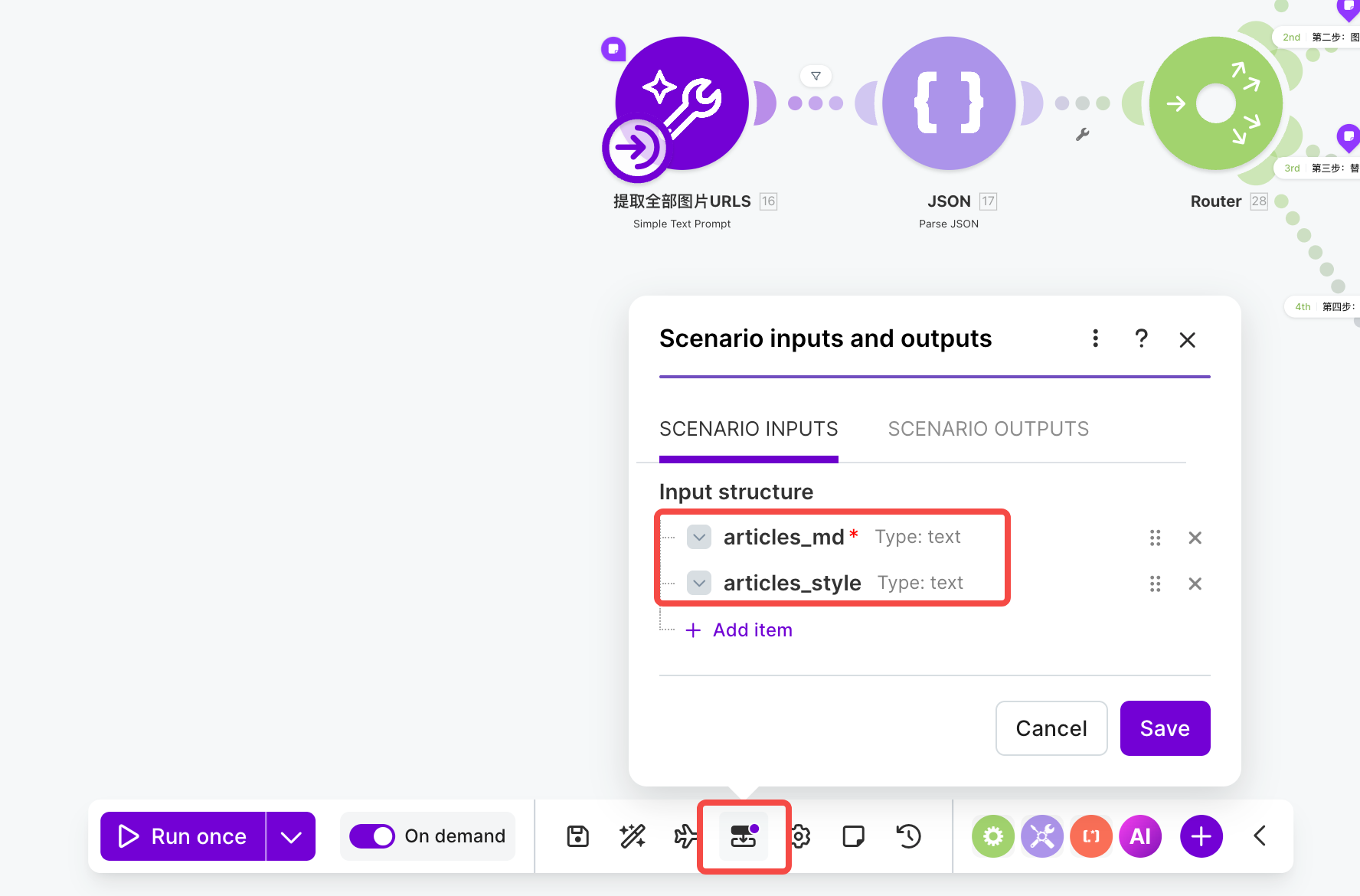Click the Router module node
The height and width of the screenshot is (896, 1360).
coord(1215,103)
